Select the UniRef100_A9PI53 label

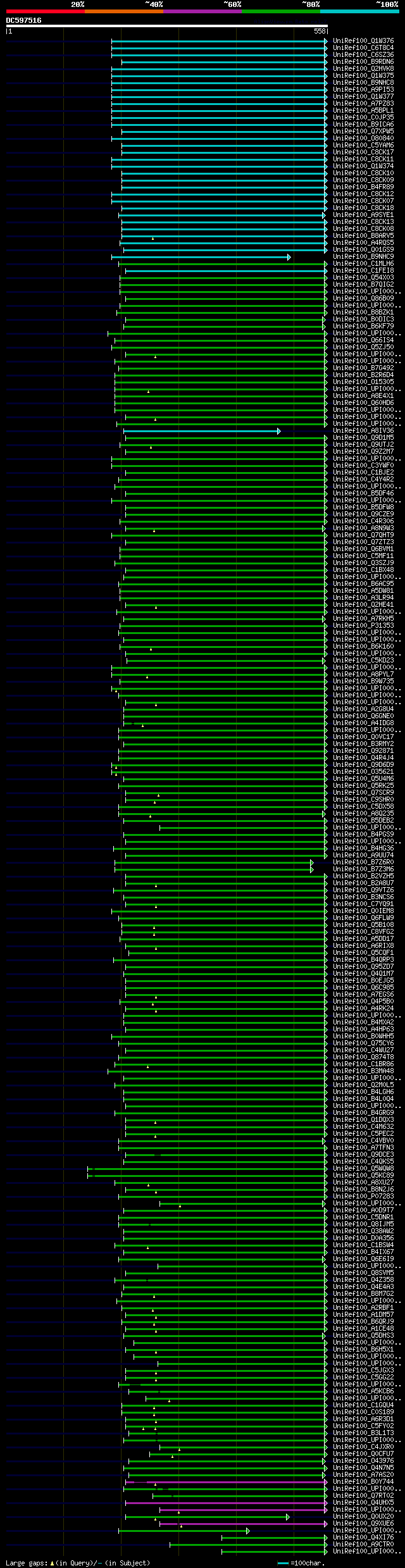363,89
